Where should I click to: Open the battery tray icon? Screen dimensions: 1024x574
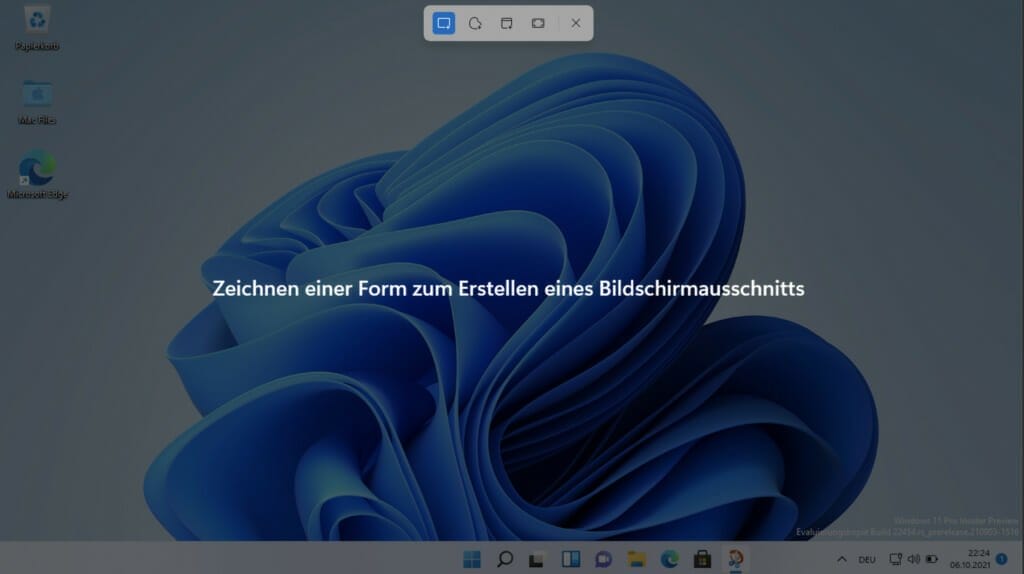click(x=932, y=559)
